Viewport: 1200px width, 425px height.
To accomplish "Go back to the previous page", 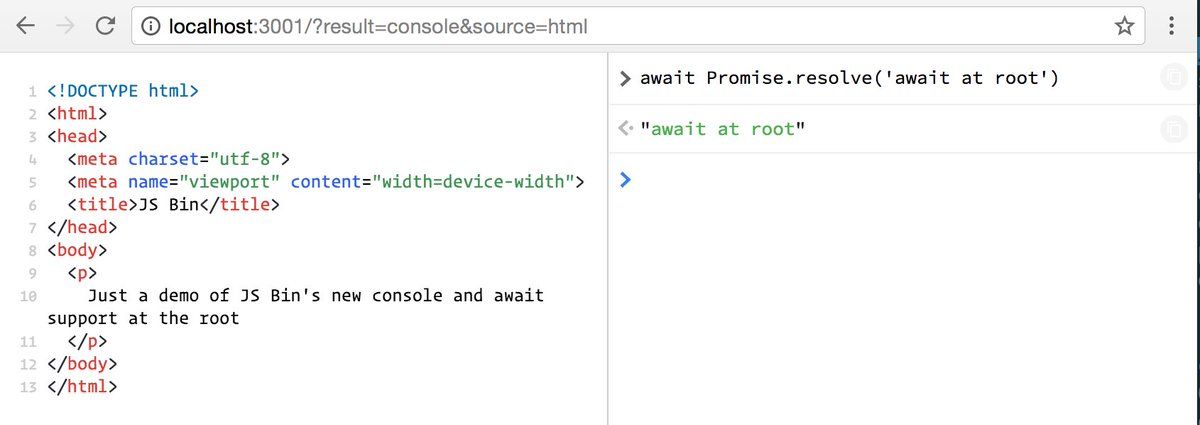I will coord(26,27).
